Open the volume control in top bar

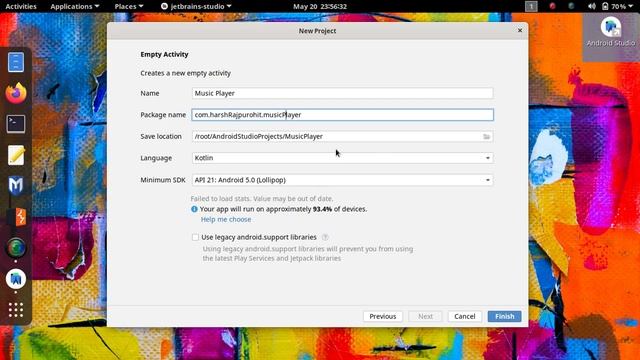pyautogui.click(x=592, y=6)
